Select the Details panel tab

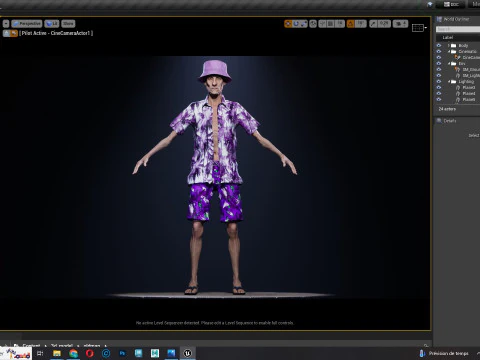tap(447, 121)
